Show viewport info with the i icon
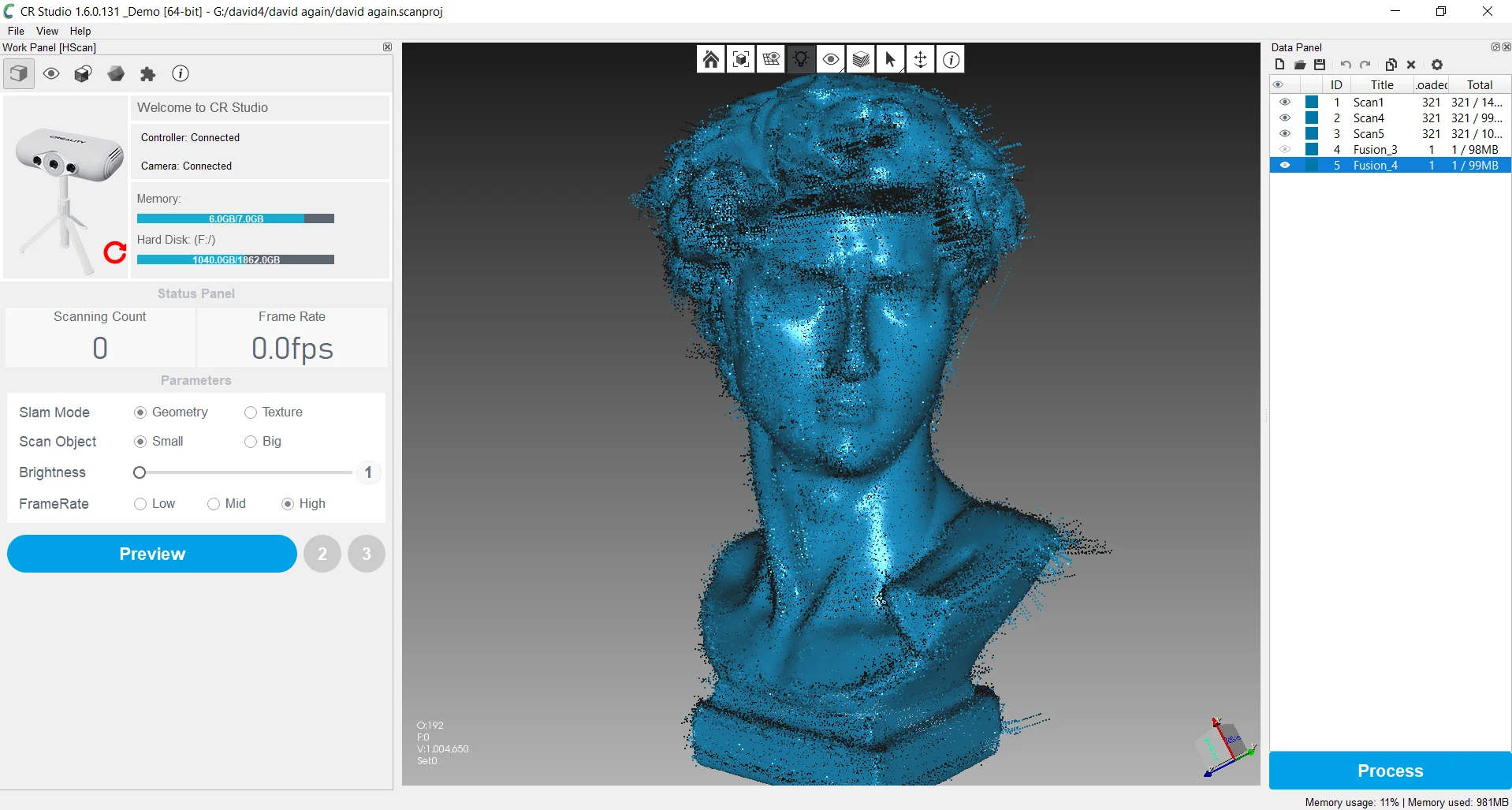1512x810 pixels. pyautogui.click(x=952, y=59)
